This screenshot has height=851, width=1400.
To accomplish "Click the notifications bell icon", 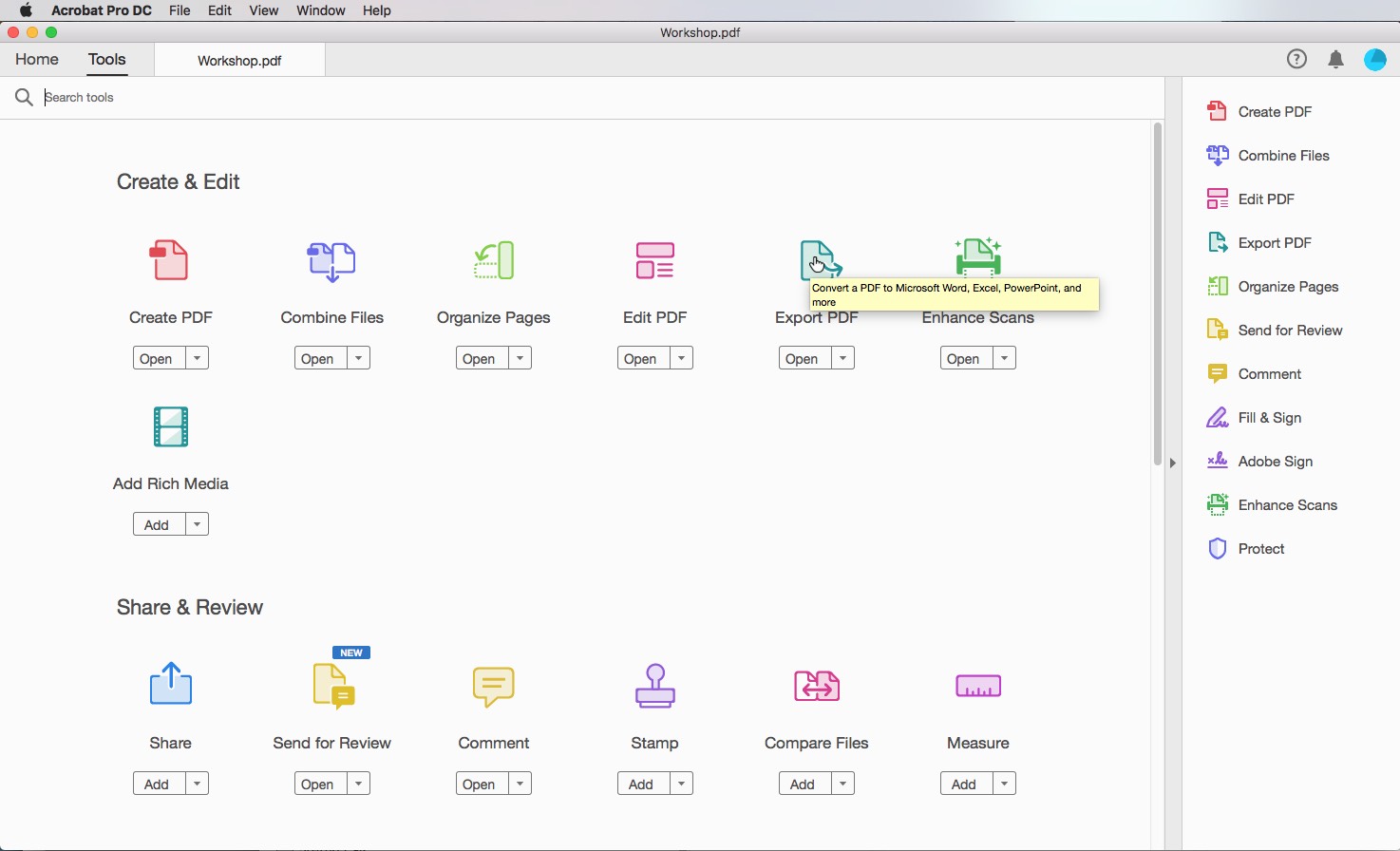I will (1335, 60).
